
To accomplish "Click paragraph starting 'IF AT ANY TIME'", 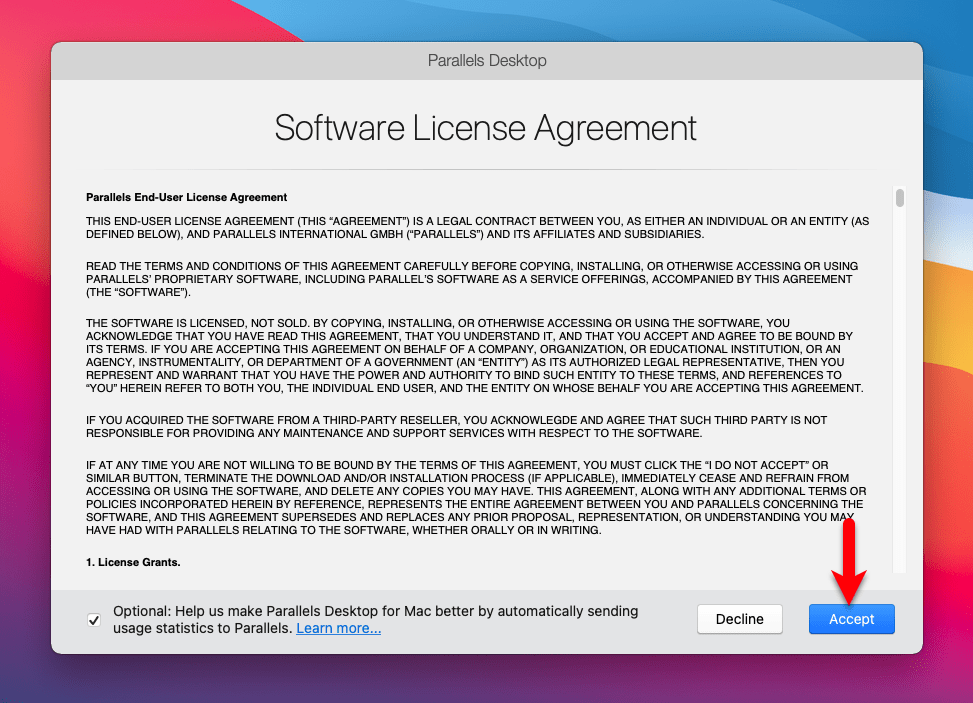I will [x=476, y=498].
